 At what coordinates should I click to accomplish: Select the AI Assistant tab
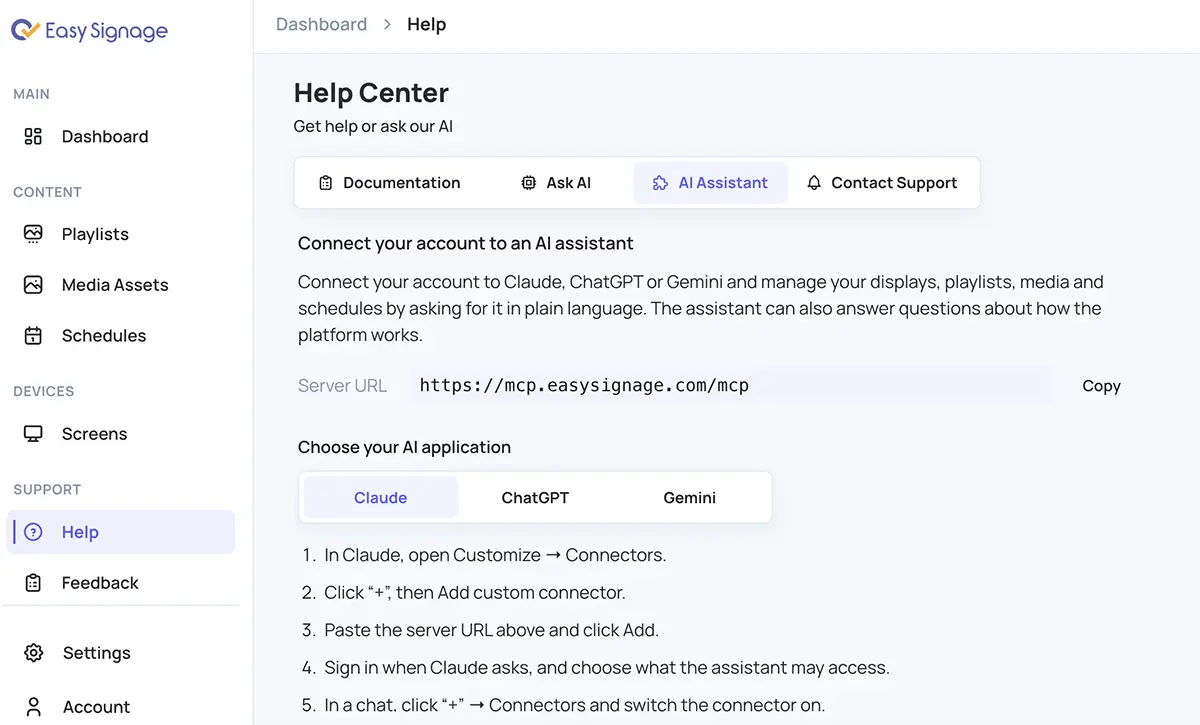point(710,183)
